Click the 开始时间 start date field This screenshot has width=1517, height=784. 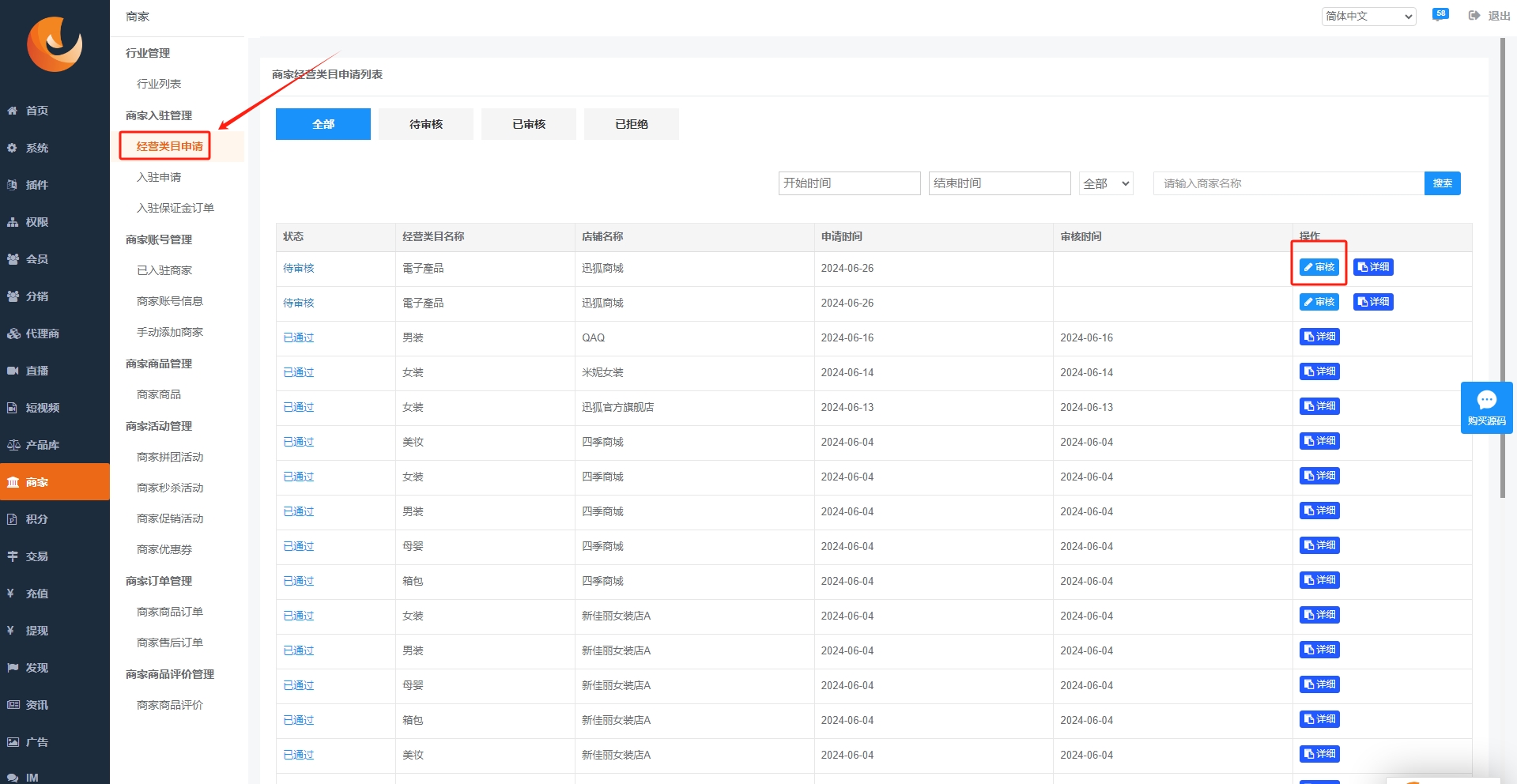click(849, 183)
